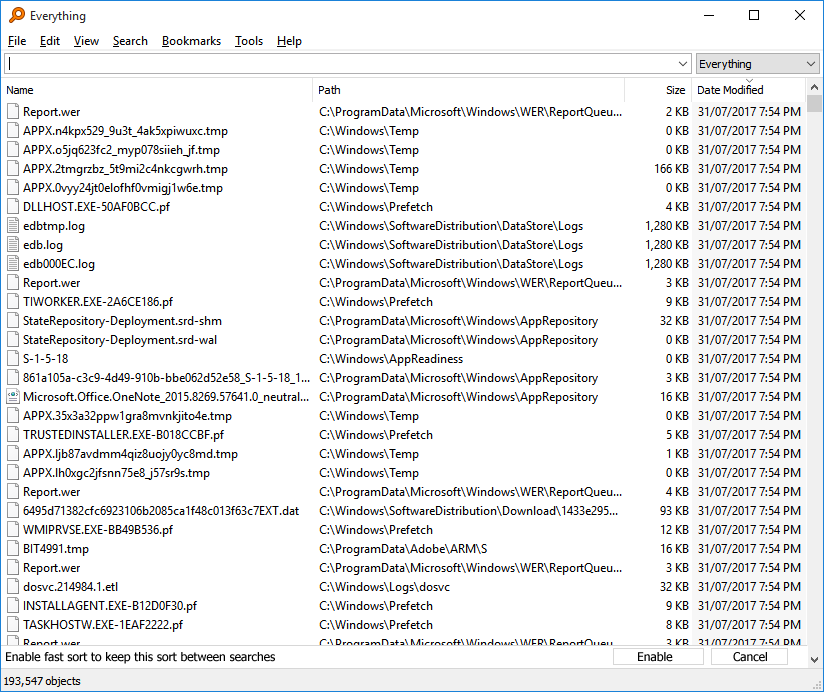Select the file name TIWORKER.EXE-2A6CE186.pf
Image resolution: width=824 pixels, height=692 pixels.
(x=98, y=302)
